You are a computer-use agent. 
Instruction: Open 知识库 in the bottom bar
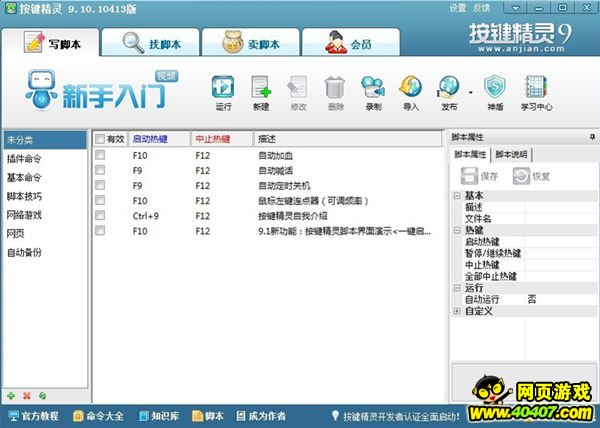[159, 416]
